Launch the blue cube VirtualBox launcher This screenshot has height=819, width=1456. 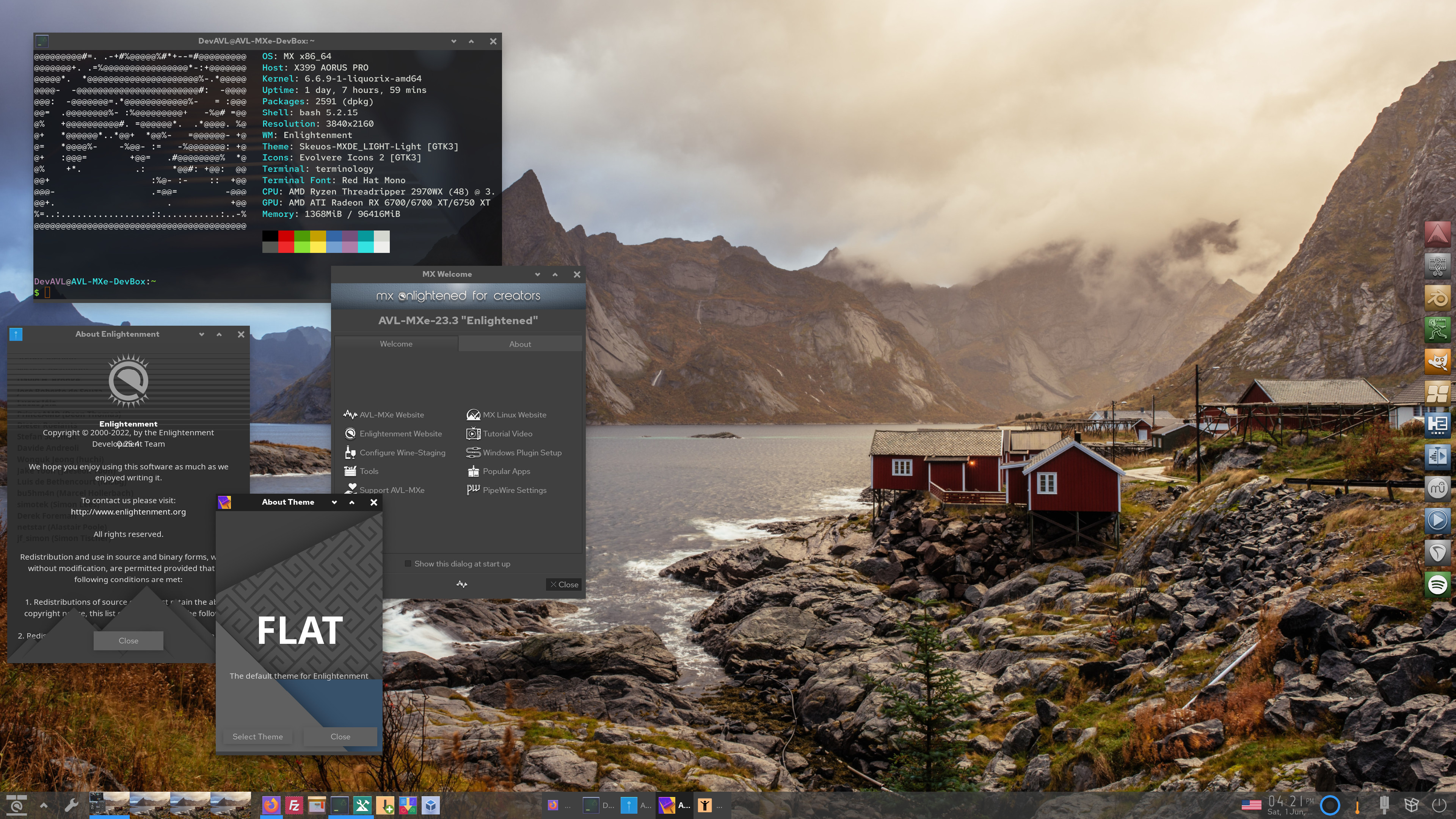431,805
